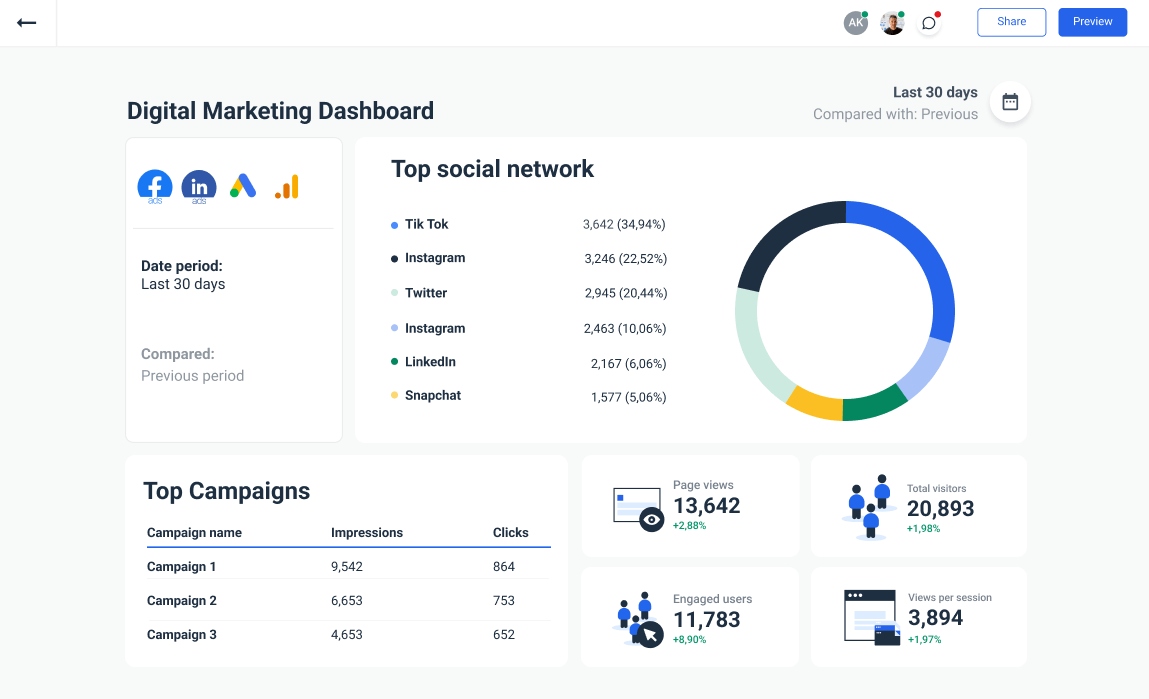This screenshot has height=699, width=1149.
Task: Open the chat notifications bubble
Action: coord(928,22)
